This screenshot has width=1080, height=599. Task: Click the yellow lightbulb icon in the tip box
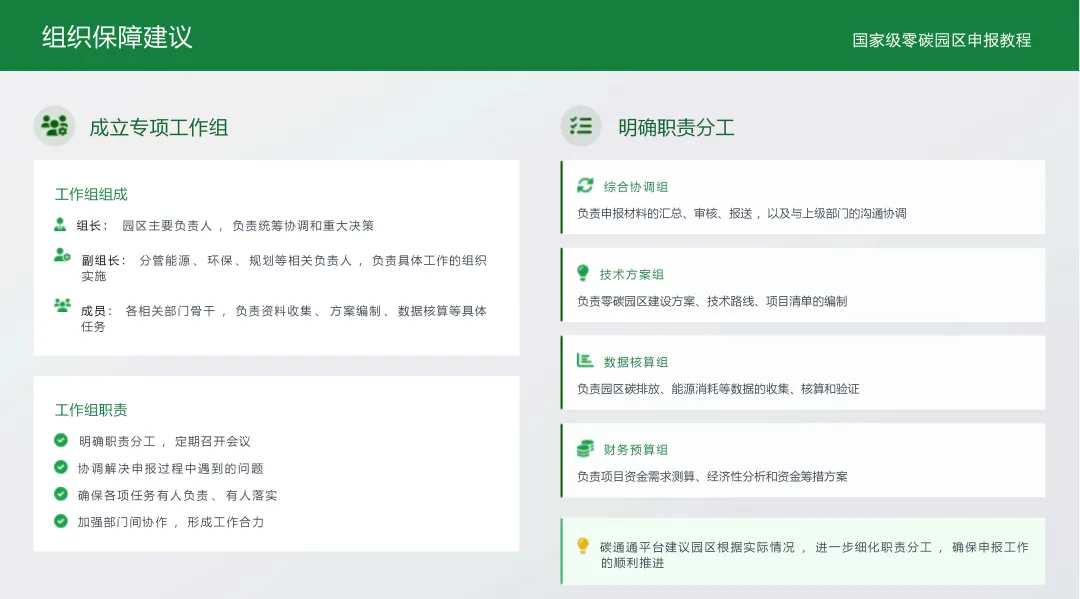pyautogui.click(x=583, y=546)
